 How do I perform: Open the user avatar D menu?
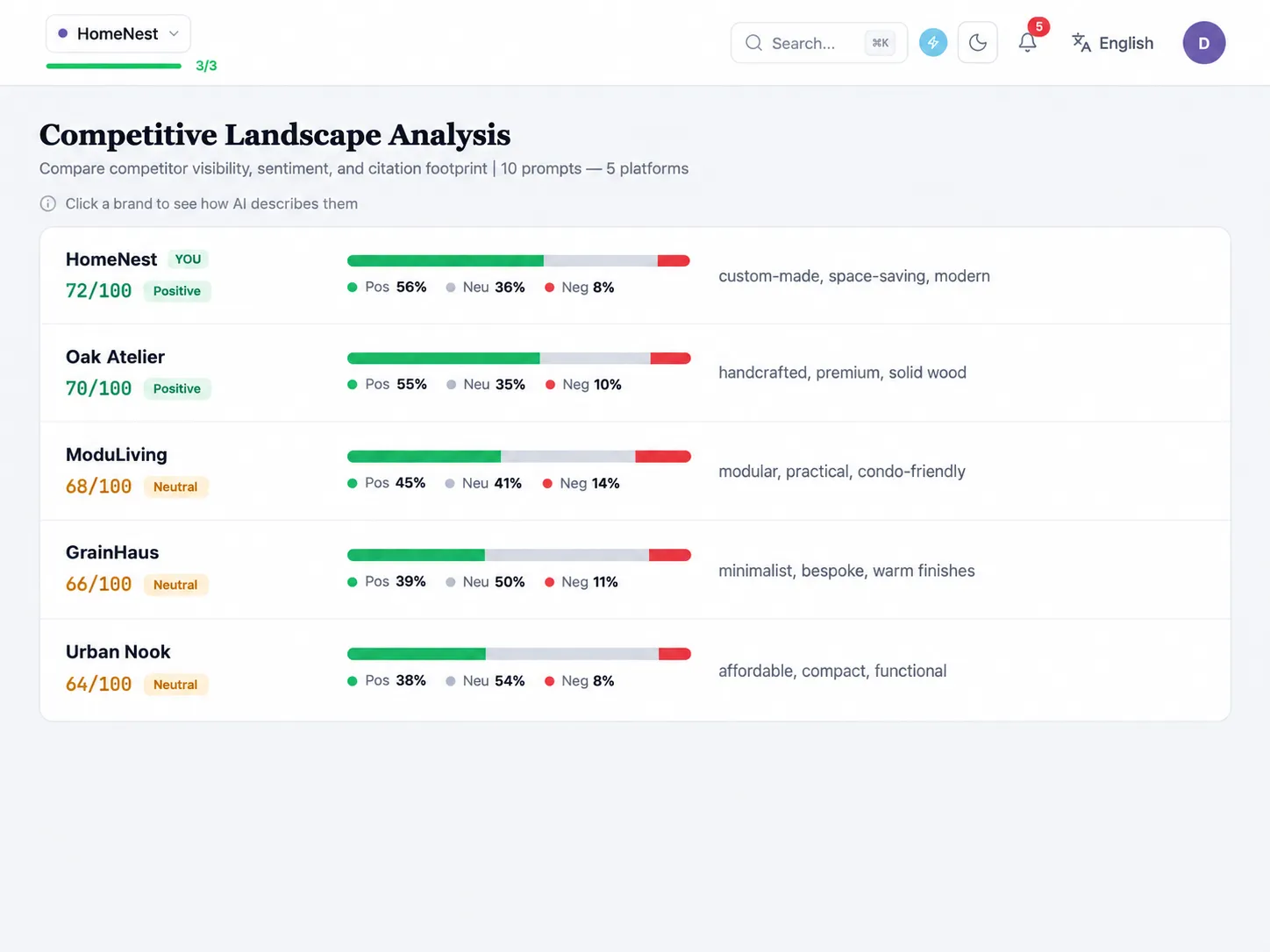1204,43
